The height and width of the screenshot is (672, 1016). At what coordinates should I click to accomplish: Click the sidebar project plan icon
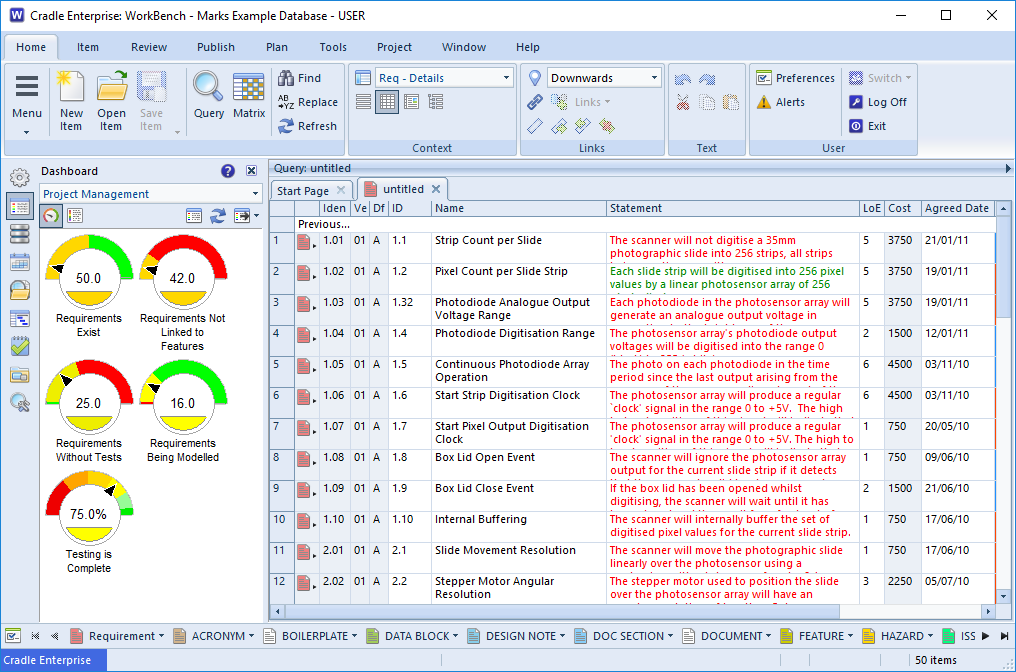point(20,318)
